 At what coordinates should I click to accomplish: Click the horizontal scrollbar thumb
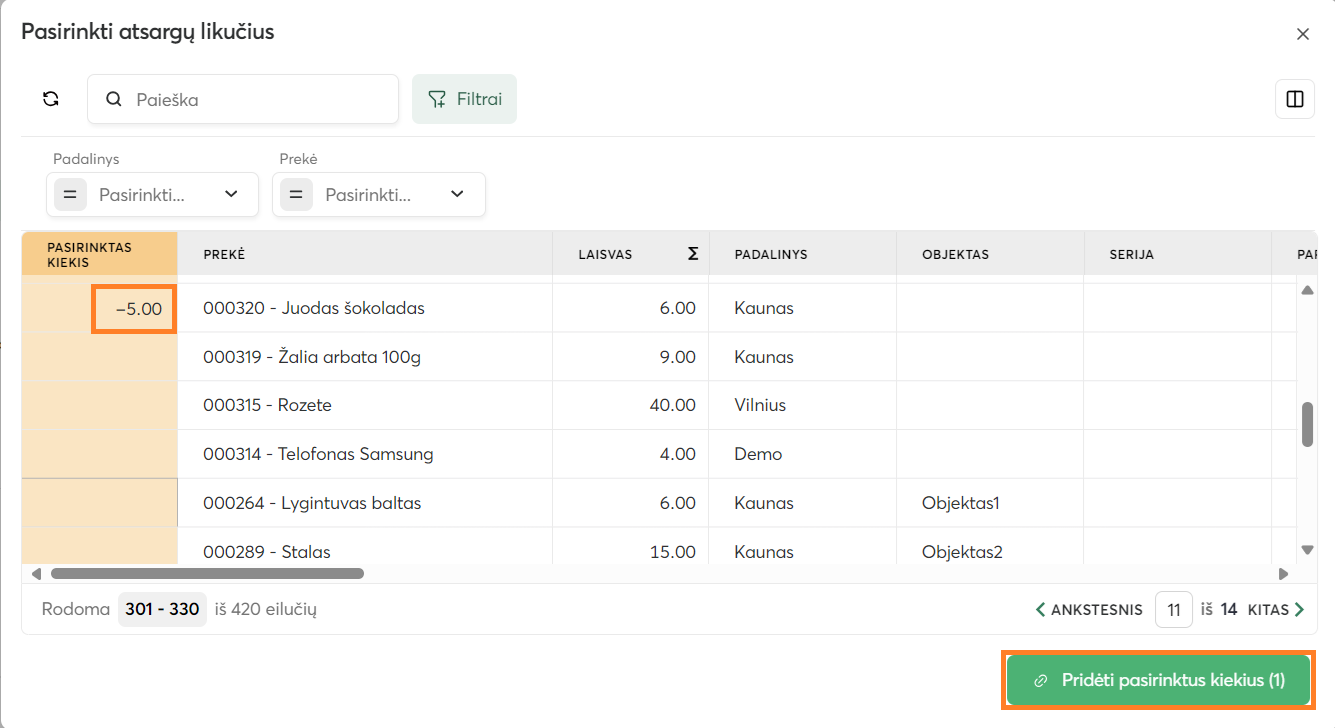[207, 574]
